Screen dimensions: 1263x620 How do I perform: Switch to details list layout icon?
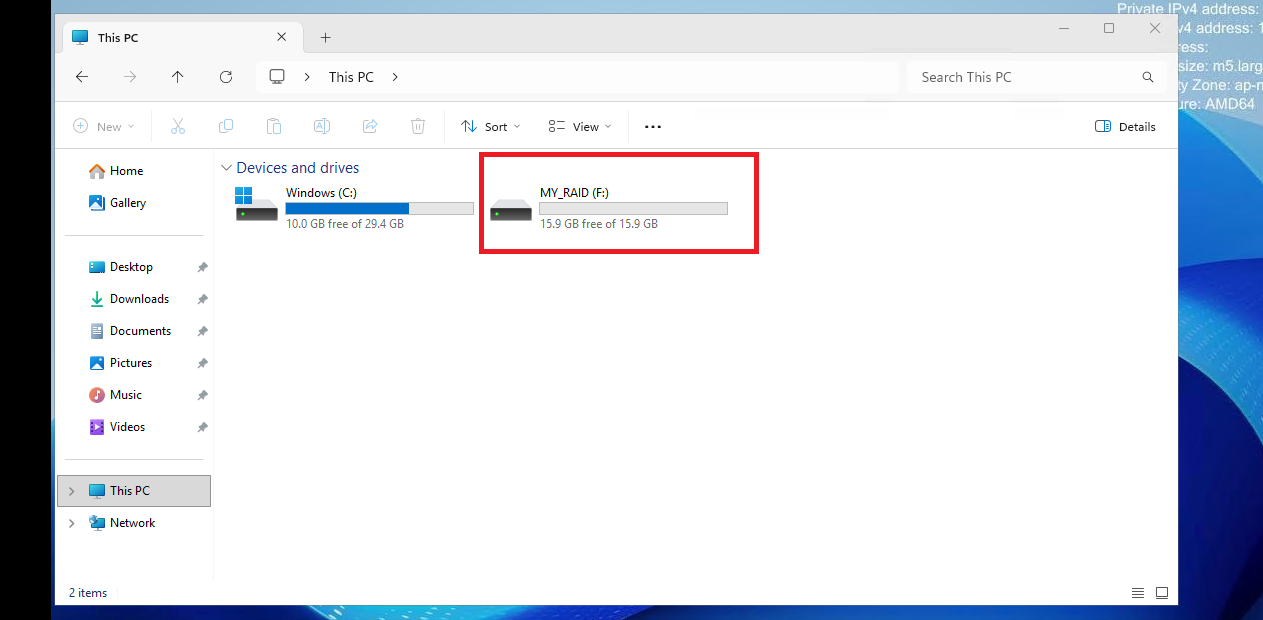click(x=1138, y=593)
